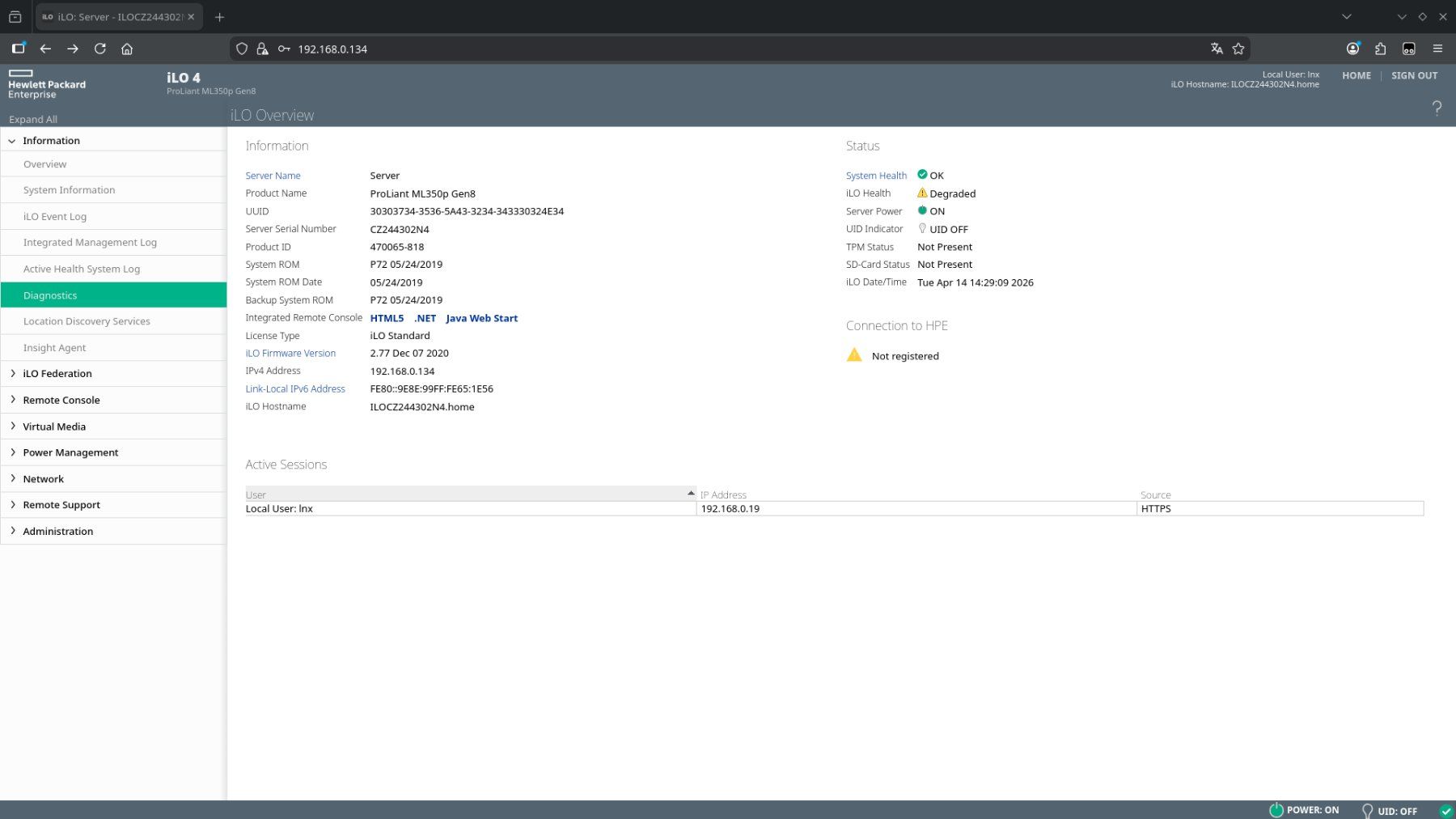
Task: Click the browser reload icon
Action: point(100,49)
